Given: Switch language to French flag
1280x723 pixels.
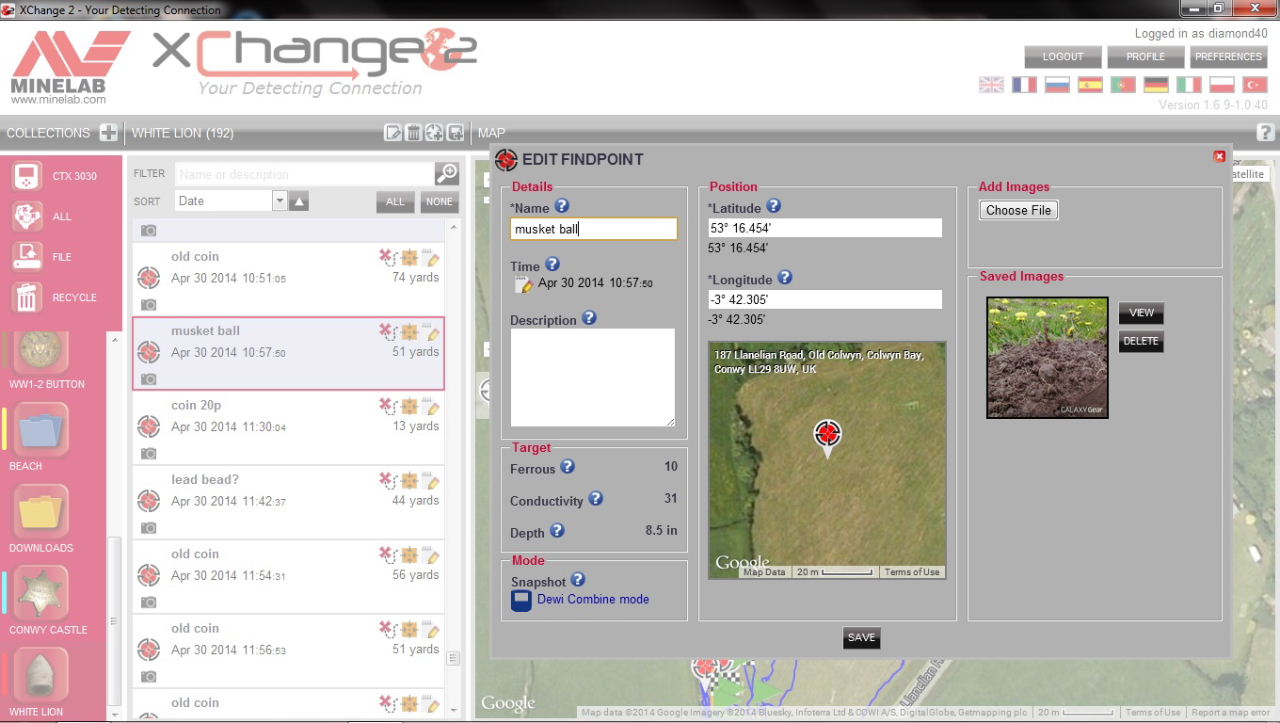Looking at the screenshot, I should pos(1024,85).
